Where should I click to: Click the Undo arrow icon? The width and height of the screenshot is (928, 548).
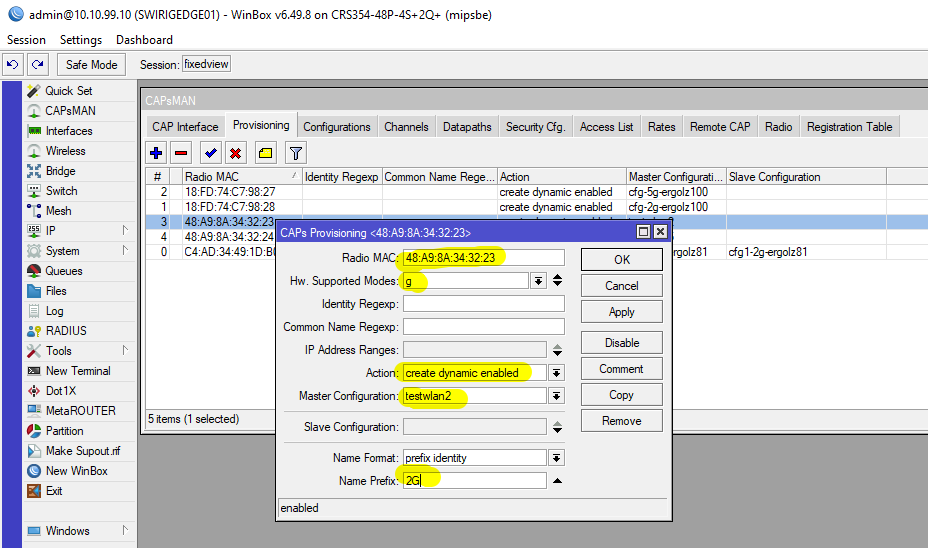[x=13, y=65]
